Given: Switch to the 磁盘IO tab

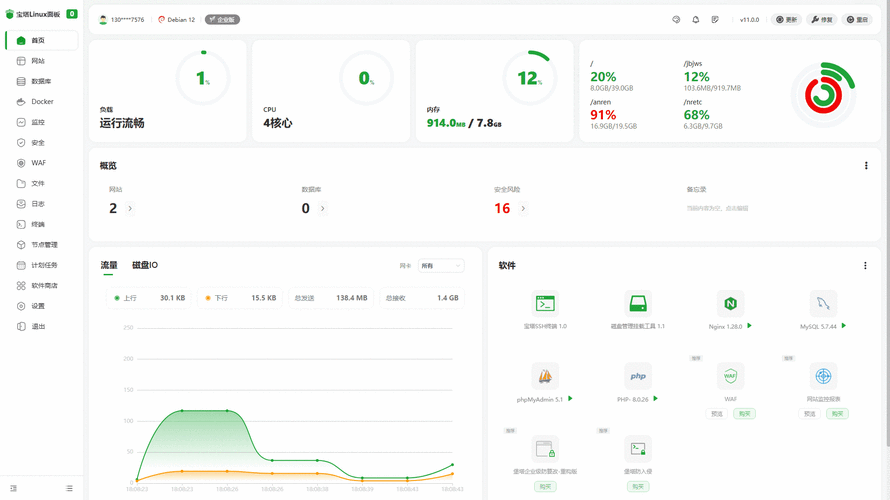Looking at the screenshot, I should click(x=145, y=266).
